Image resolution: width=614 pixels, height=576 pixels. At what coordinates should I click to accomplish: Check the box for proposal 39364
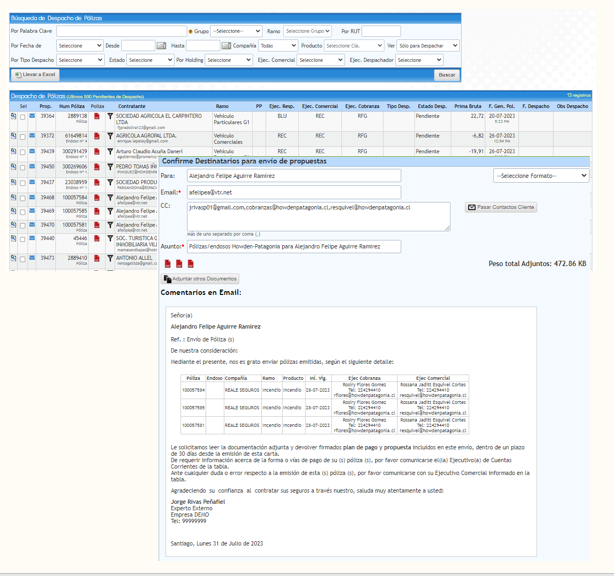tap(23, 117)
